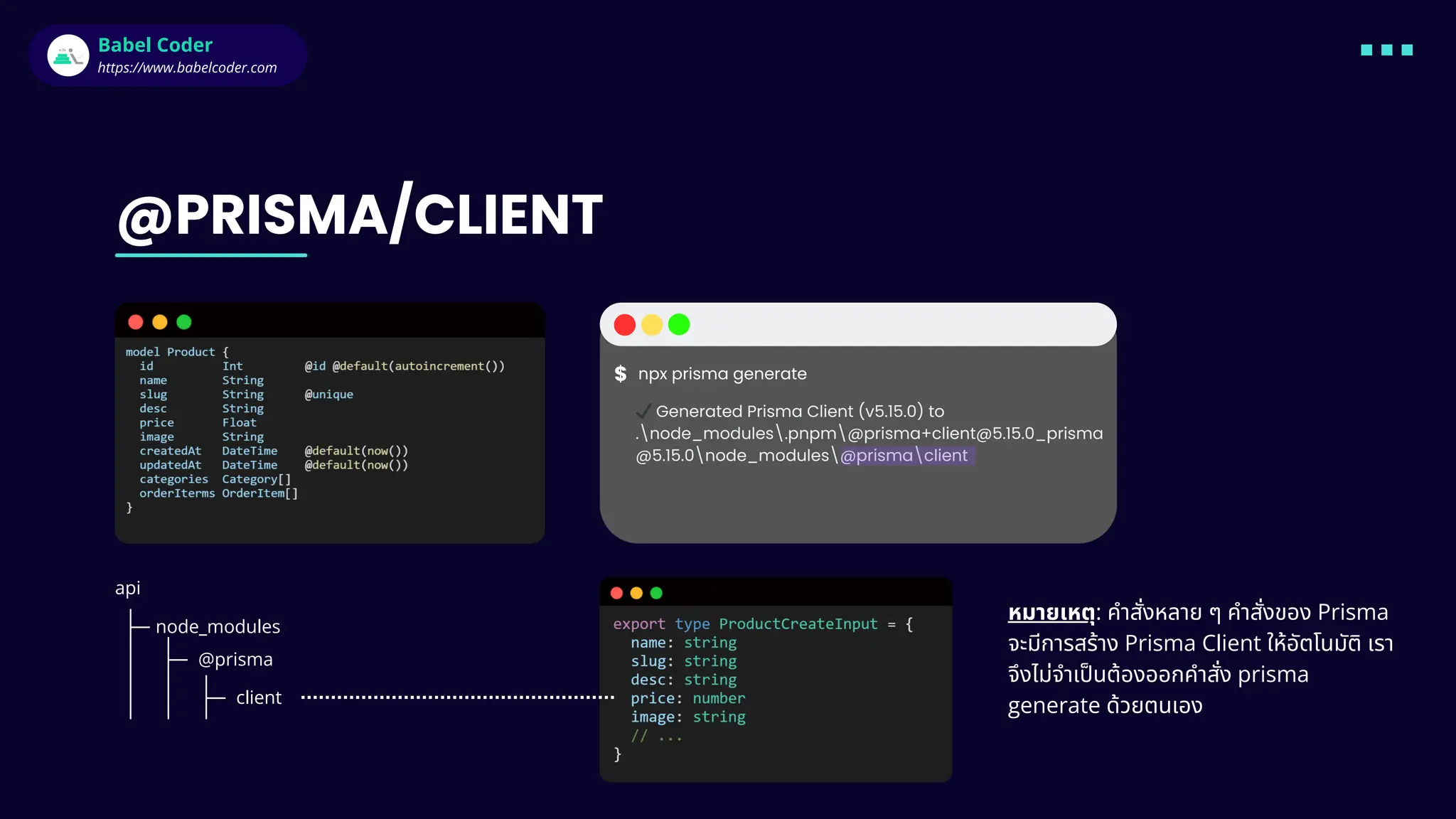Click the underlined "หมายเหตุ" note heading
The width and height of the screenshot is (1456, 819).
(x=1051, y=613)
